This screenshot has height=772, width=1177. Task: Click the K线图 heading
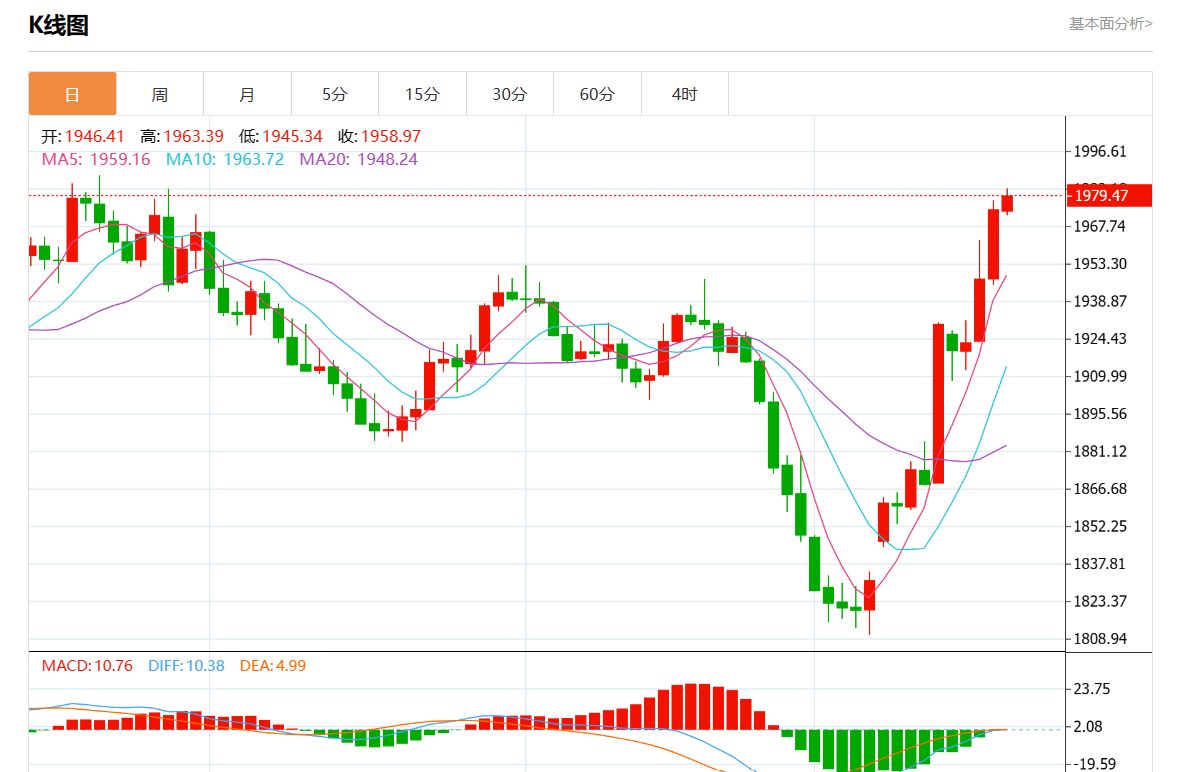point(59,25)
